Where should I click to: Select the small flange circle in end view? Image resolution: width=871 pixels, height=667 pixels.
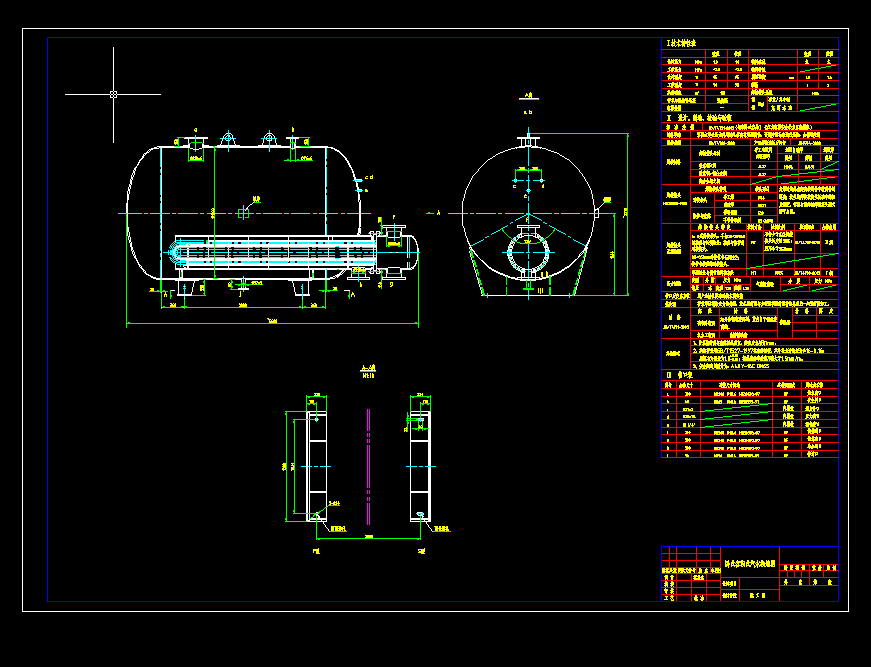[527, 250]
